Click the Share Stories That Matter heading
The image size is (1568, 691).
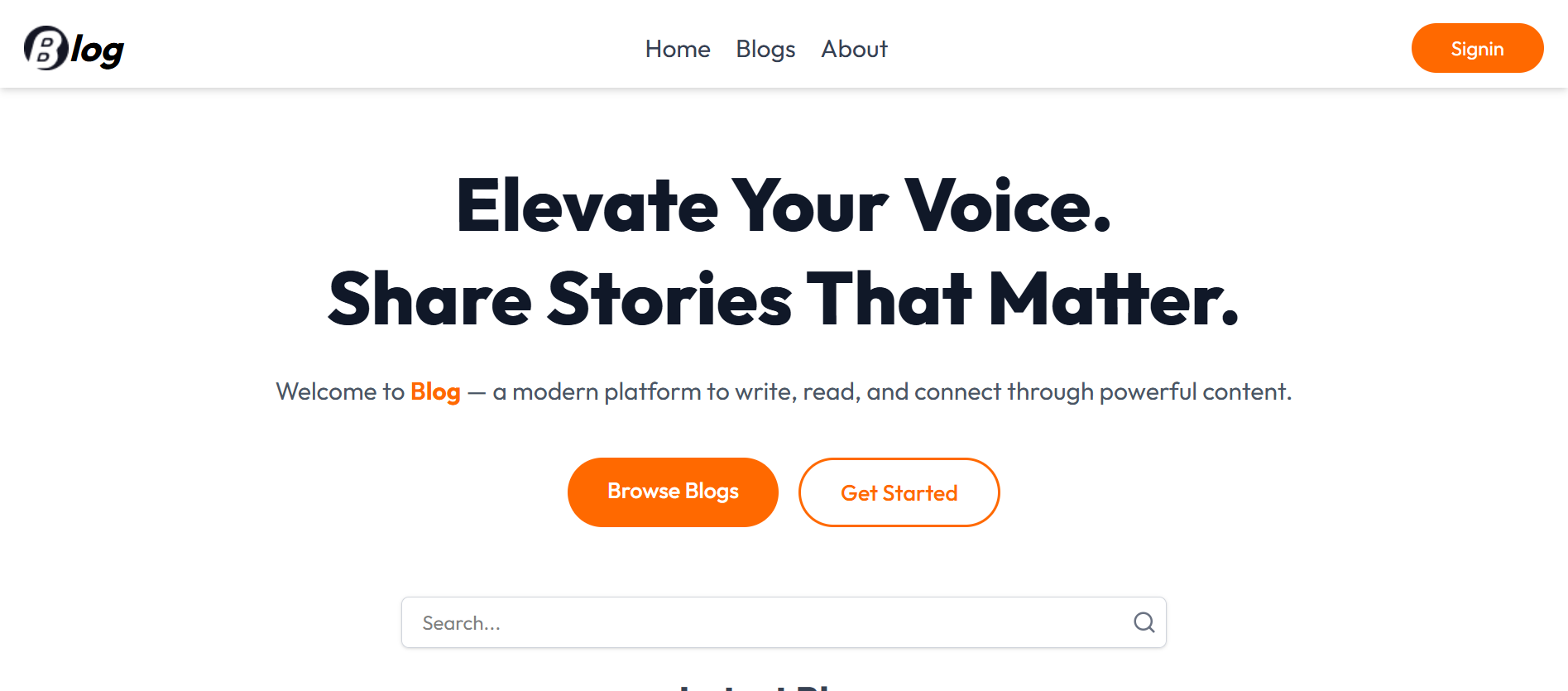point(783,300)
